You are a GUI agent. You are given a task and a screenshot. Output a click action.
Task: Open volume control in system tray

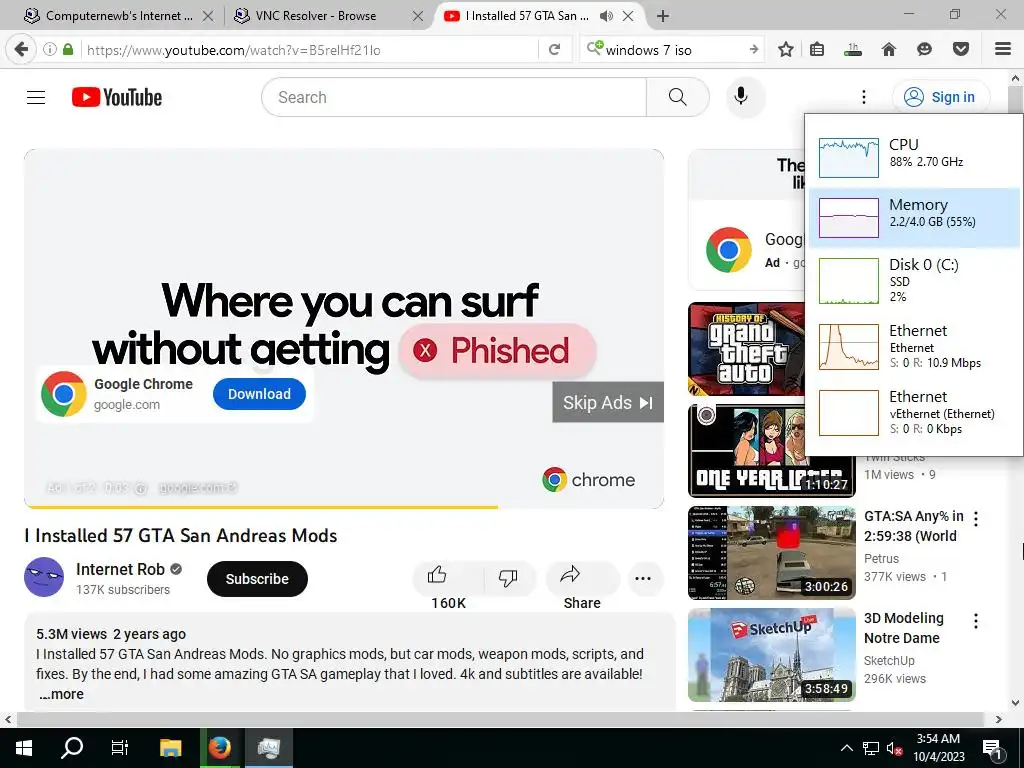tap(894, 748)
